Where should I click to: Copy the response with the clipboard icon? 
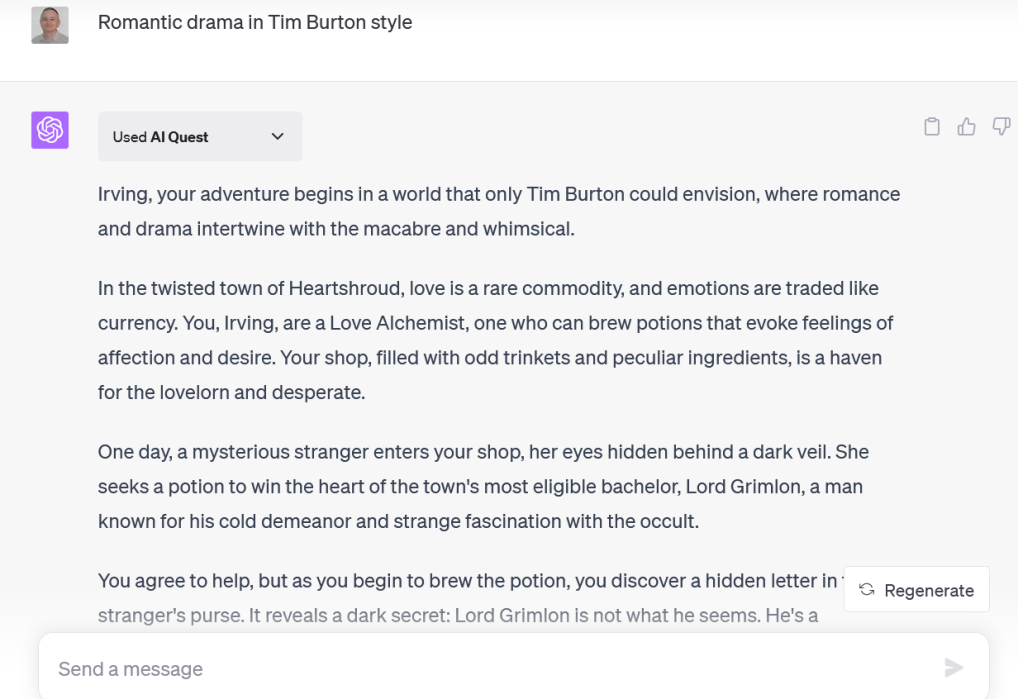click(932, 127)
